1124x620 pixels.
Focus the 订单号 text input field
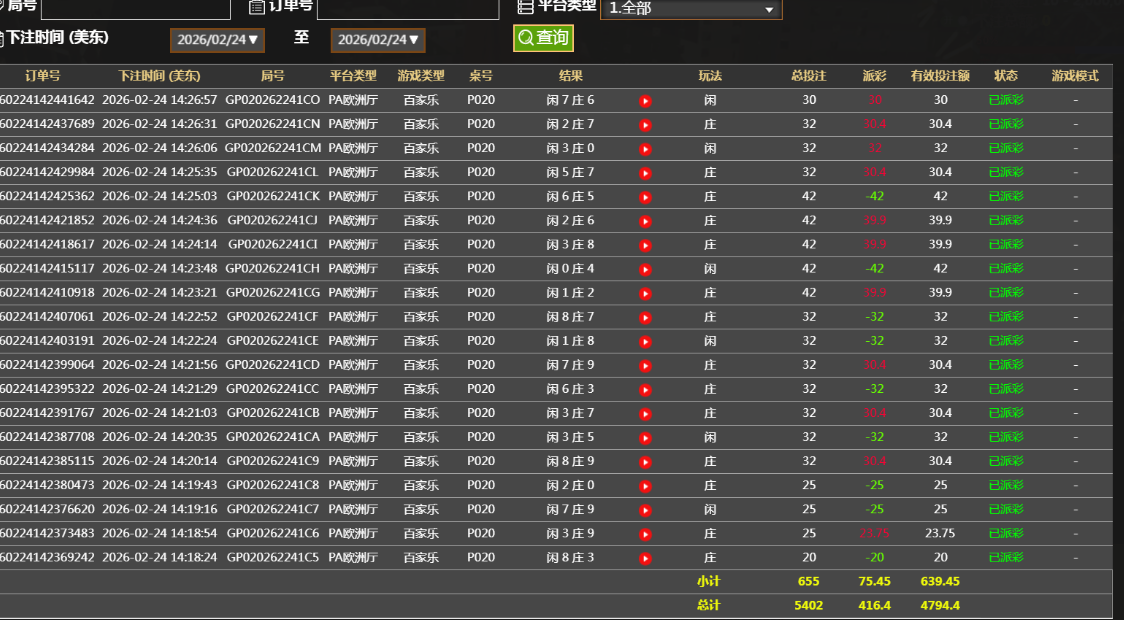(407, 9)
